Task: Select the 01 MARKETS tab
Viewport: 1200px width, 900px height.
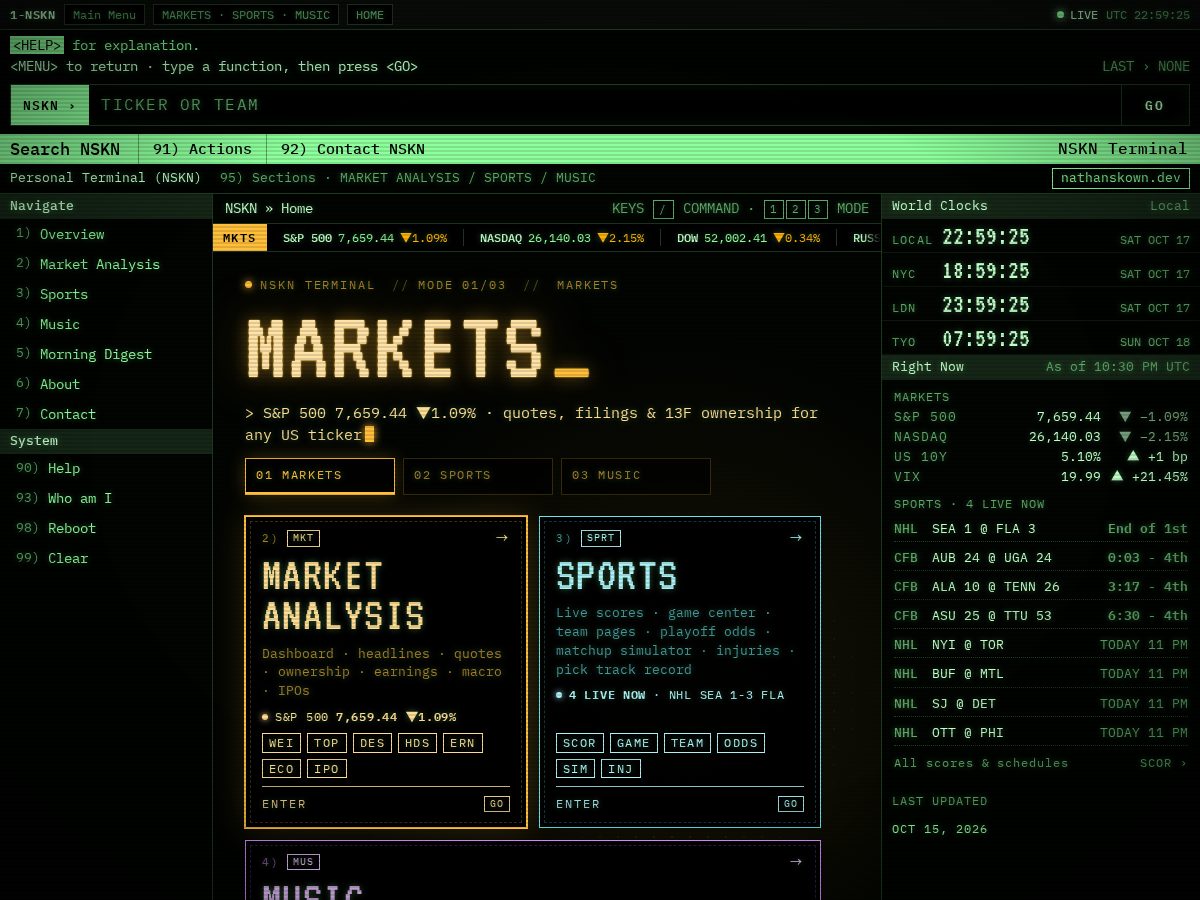Action: (x=320, y=476)
